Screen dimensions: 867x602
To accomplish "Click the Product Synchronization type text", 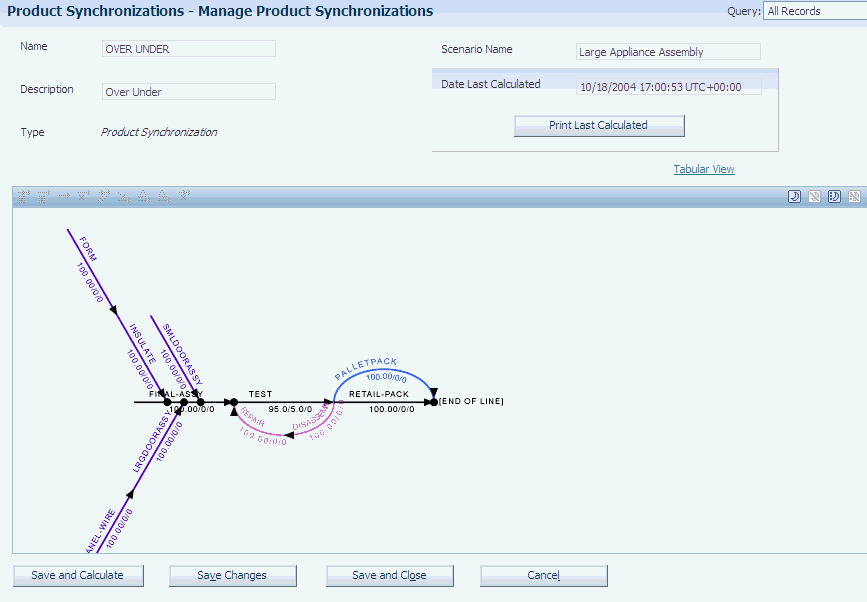I will pos(159,132).
